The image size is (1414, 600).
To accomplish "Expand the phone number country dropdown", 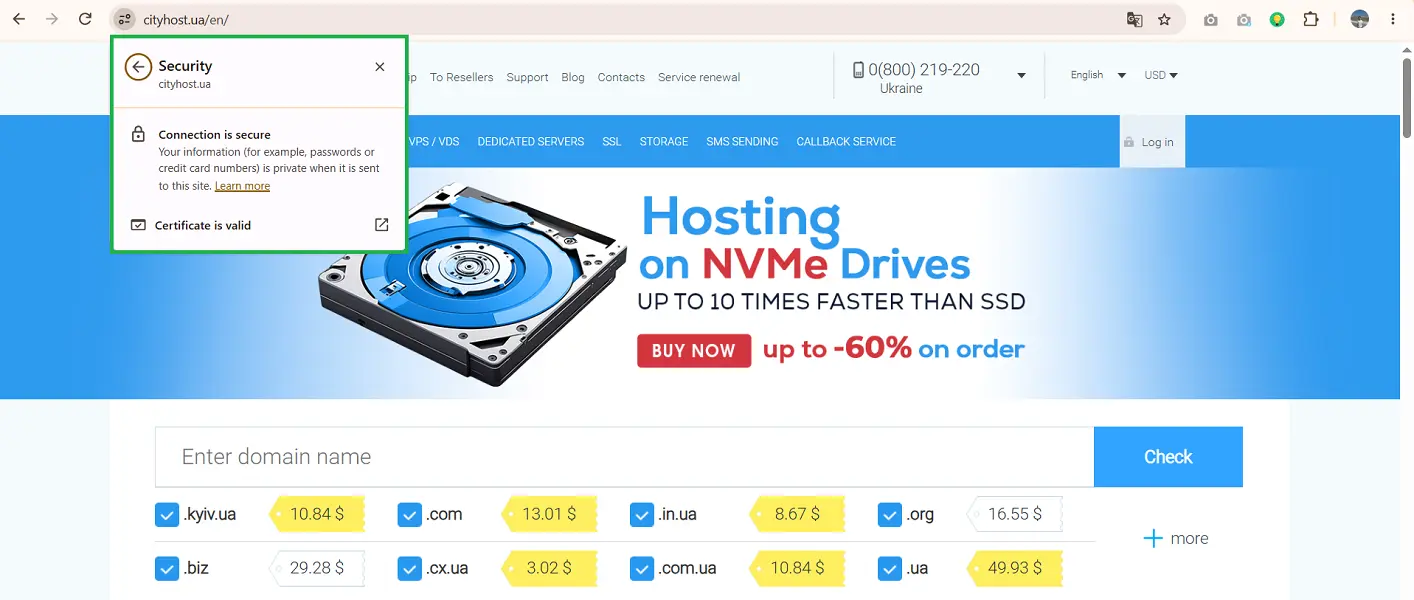I will (1021, 76).
